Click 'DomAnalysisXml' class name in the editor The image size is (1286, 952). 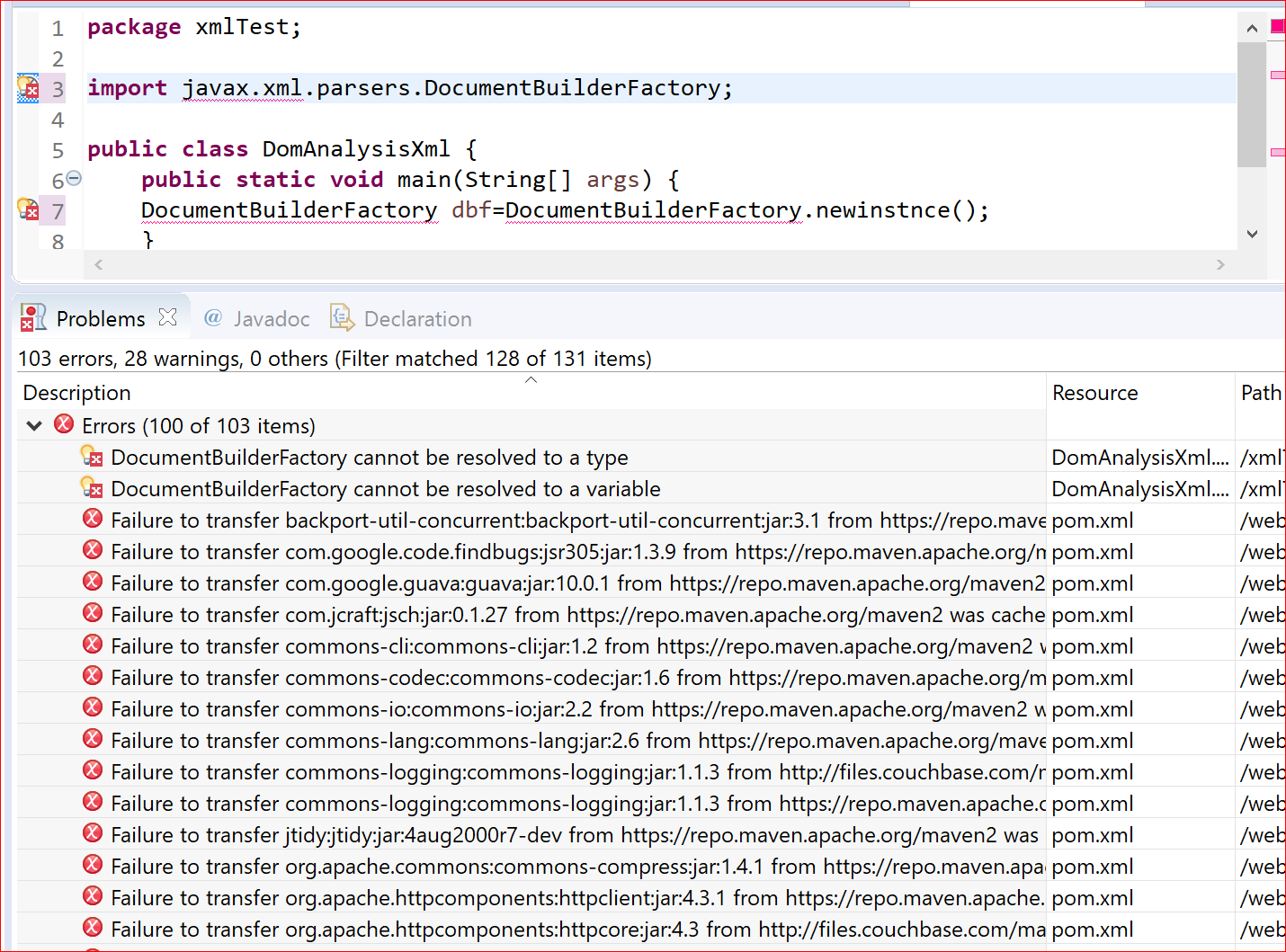356,149
